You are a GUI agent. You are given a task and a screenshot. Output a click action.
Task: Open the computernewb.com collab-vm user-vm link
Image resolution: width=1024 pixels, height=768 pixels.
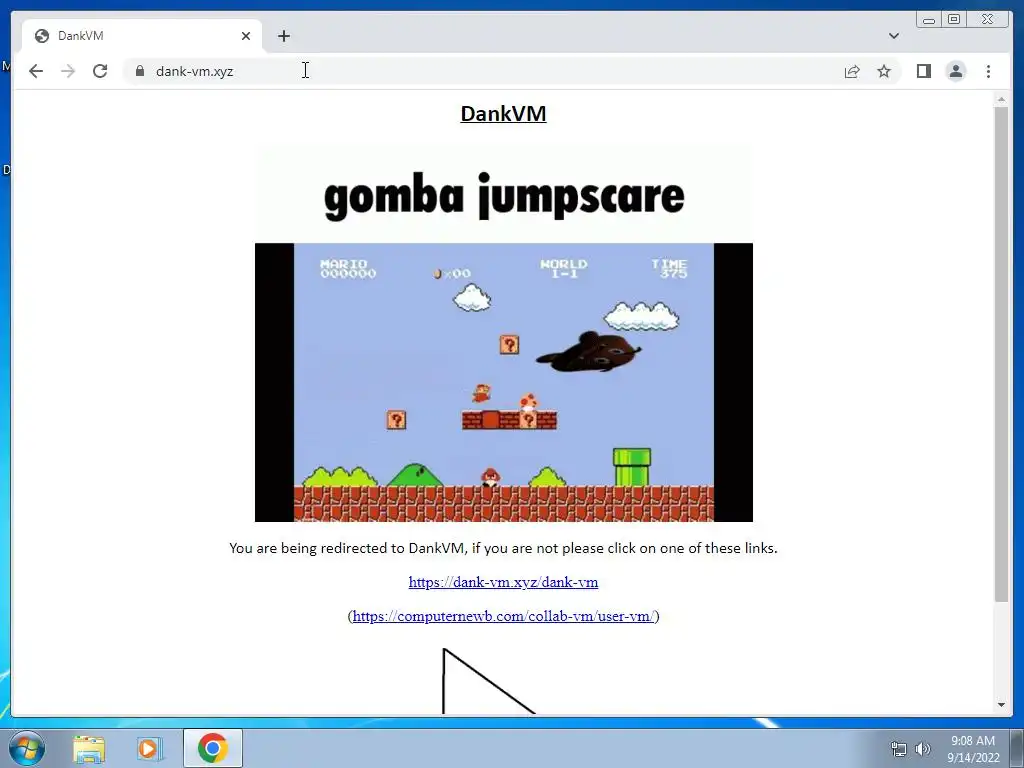click(503, 616)
